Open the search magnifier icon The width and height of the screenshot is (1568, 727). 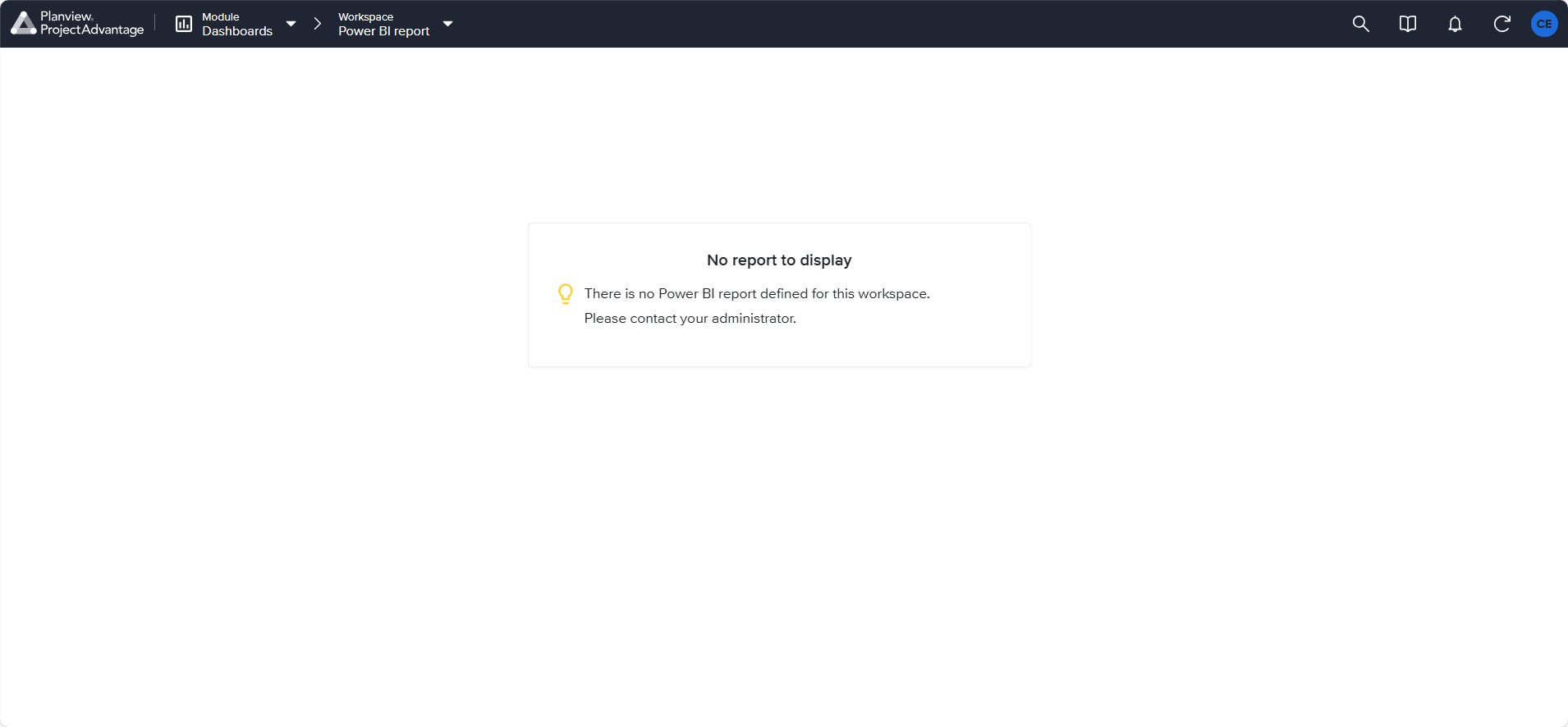click(x=1360, y=24)
